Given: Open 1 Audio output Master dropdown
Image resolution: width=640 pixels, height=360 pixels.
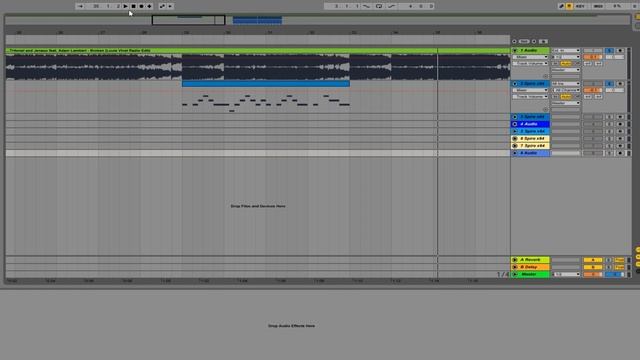Looking at the screenshot, I should 566,70.
